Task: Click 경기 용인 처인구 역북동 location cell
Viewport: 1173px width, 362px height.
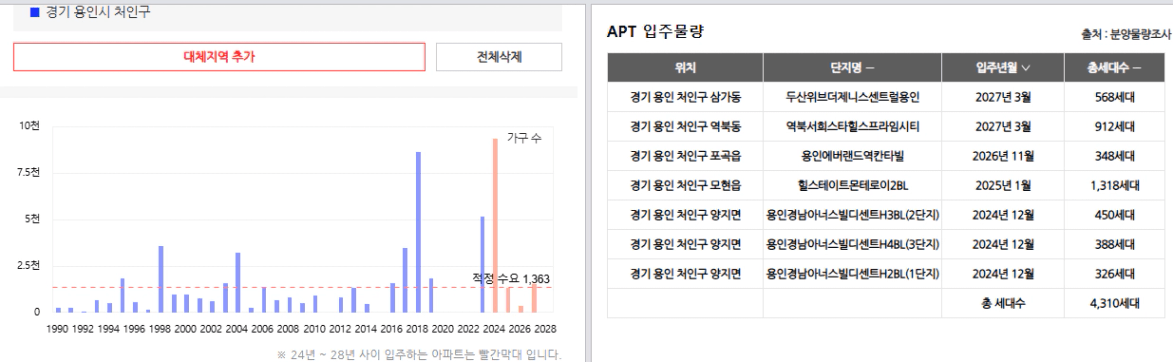Action: tap(685, 126)
